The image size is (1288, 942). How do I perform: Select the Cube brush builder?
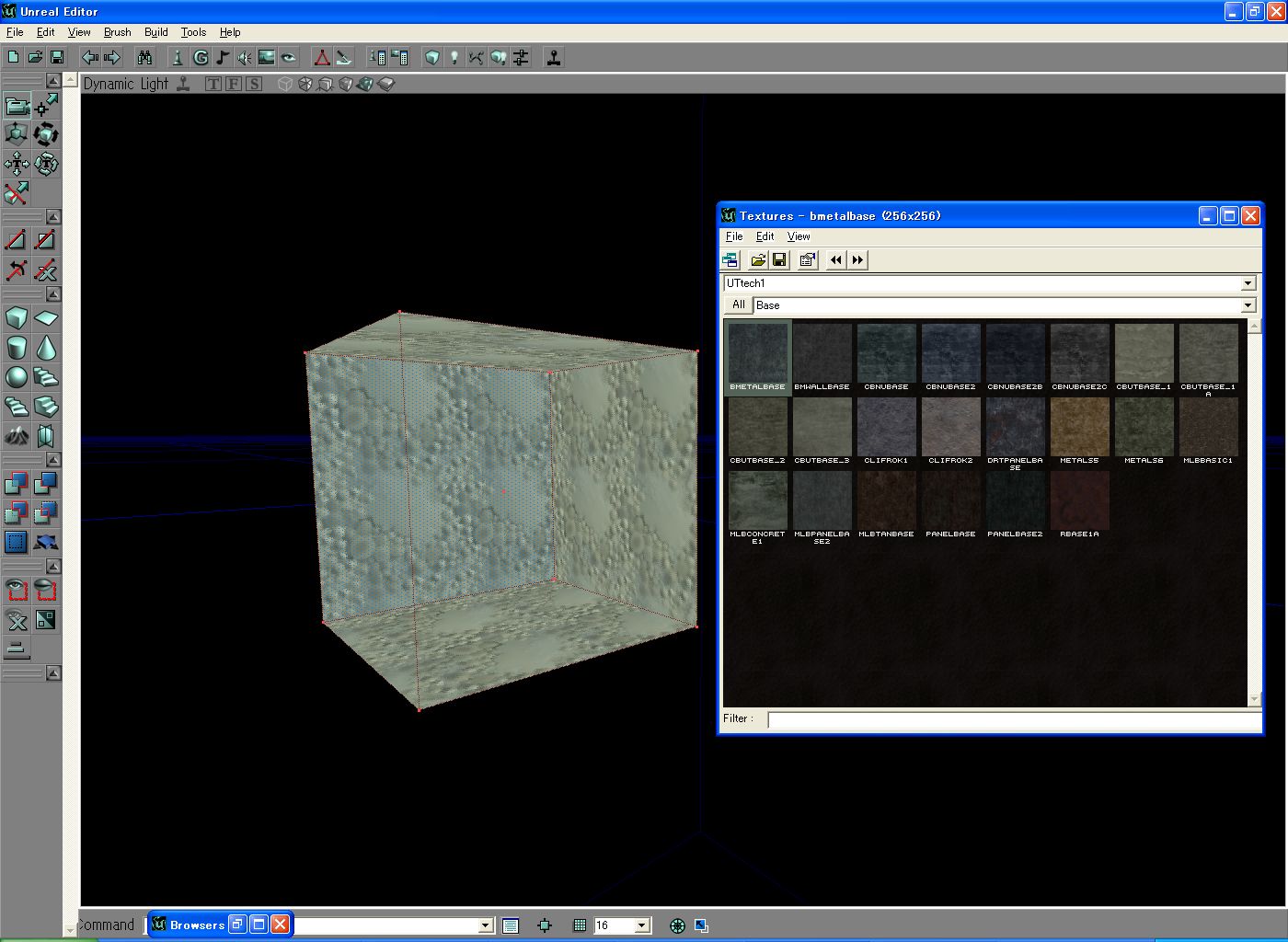[x=17, y=319]
